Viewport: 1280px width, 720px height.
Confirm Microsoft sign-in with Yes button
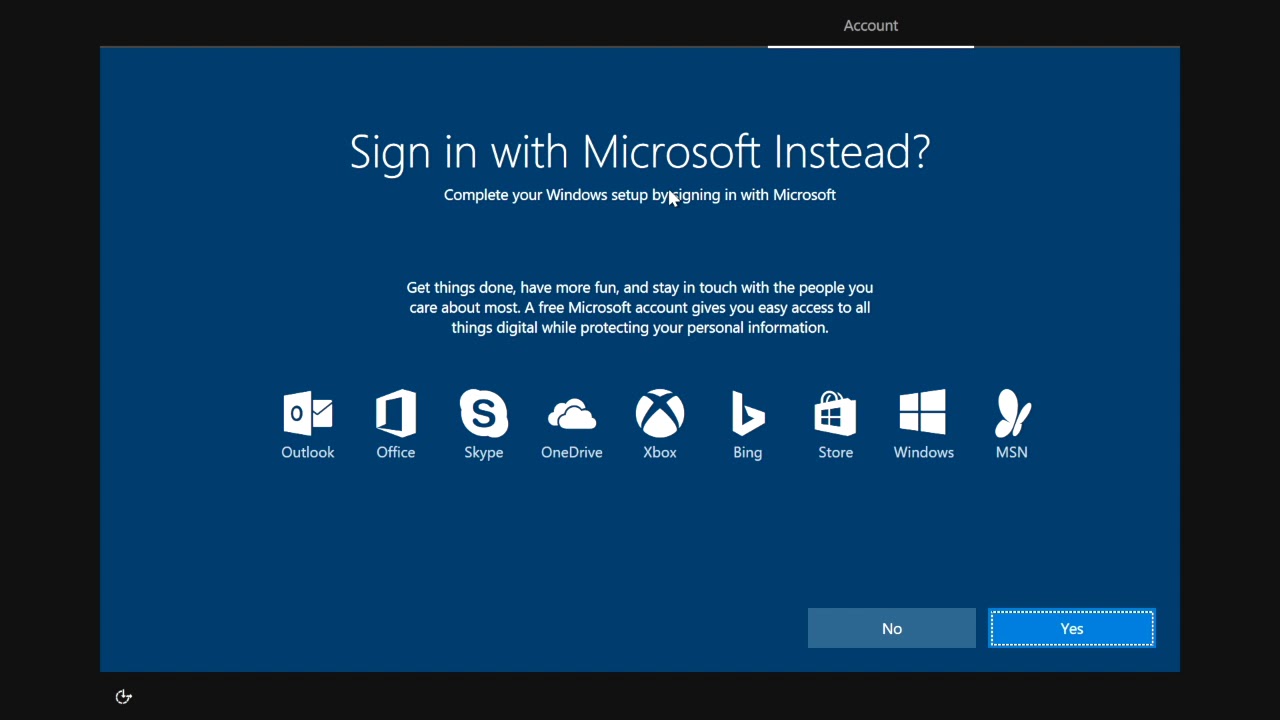tap(1072, 628)
